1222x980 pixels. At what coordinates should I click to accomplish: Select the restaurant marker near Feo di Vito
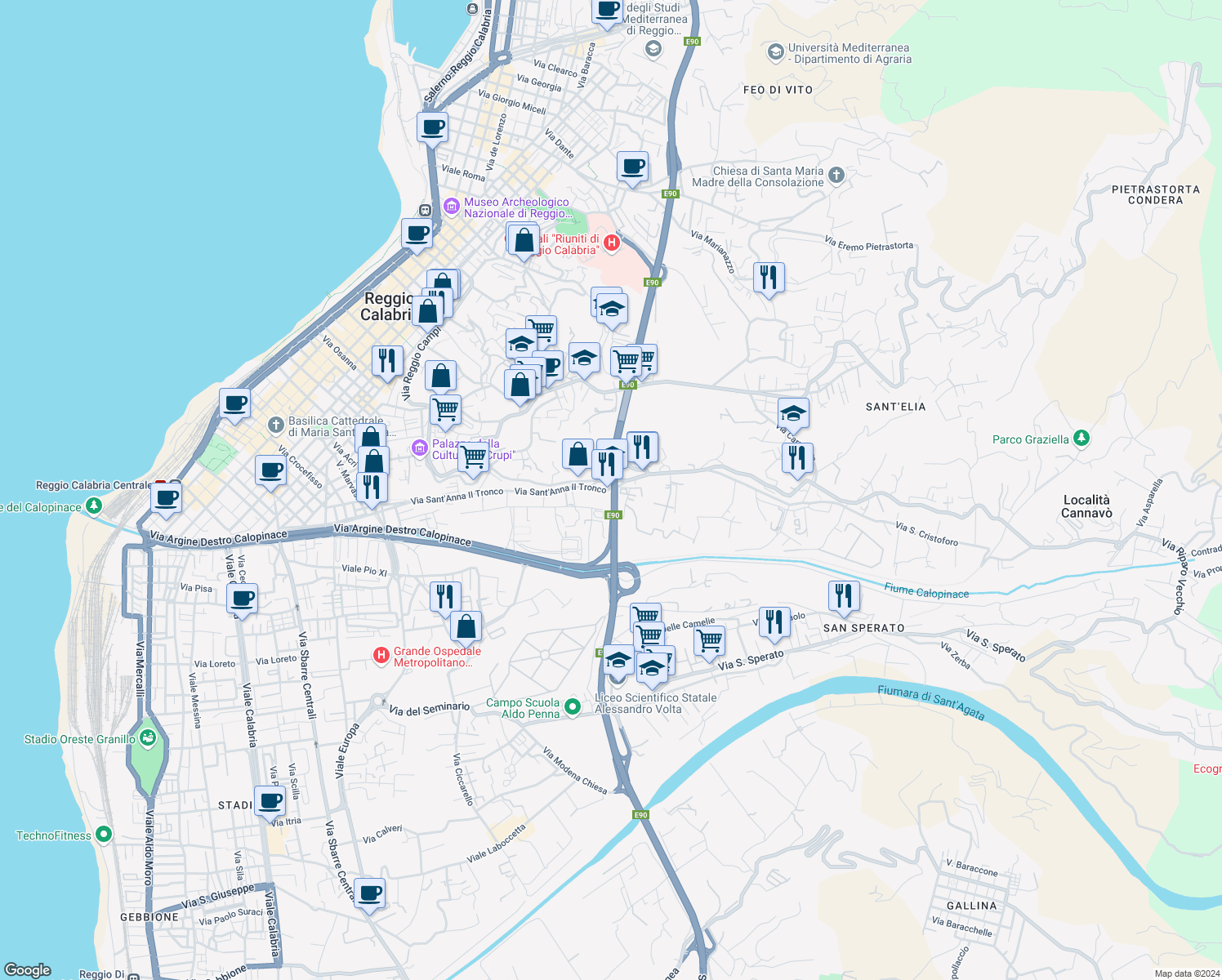coord(769,278)
